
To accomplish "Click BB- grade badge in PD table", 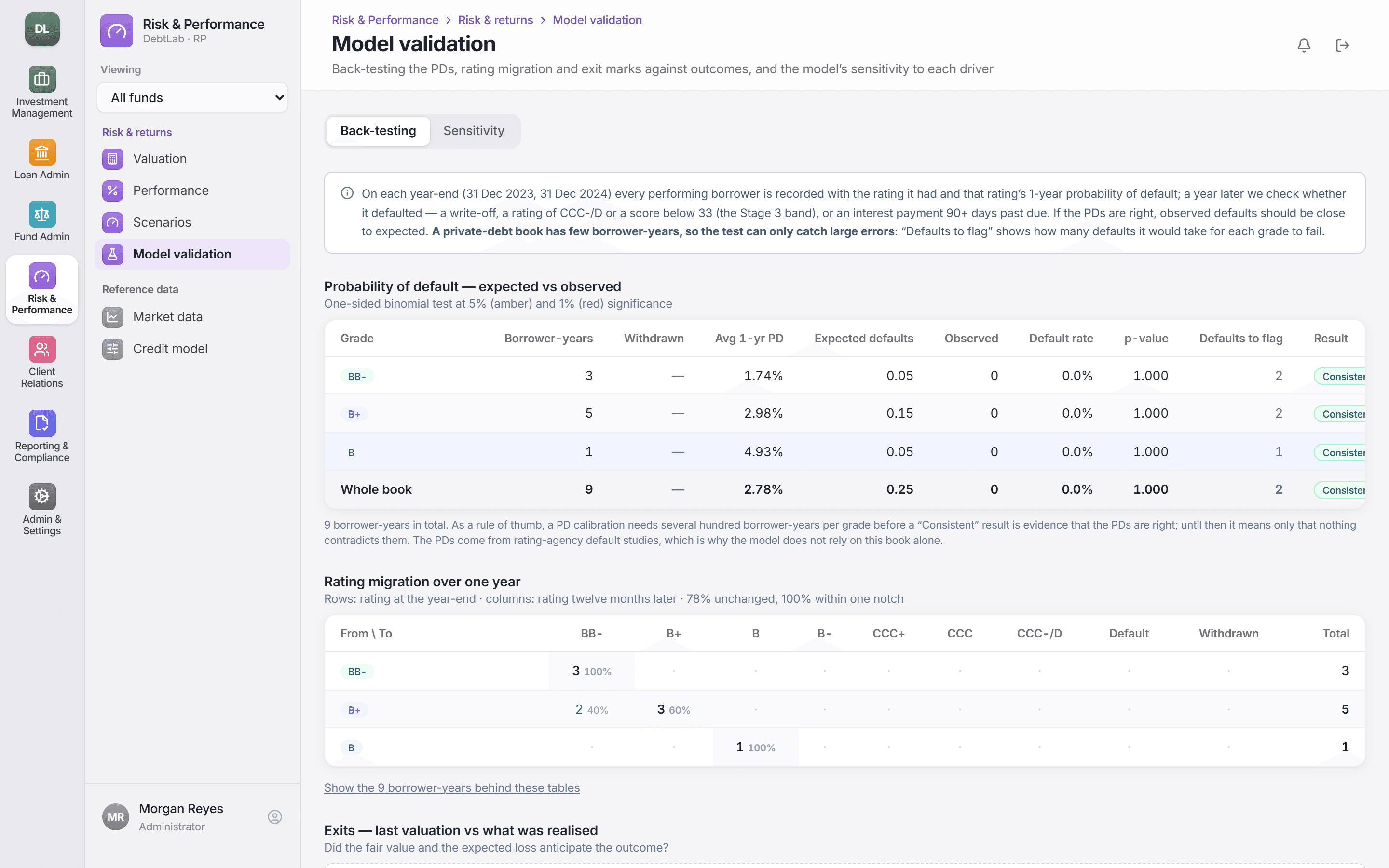I will pos(356,376).
